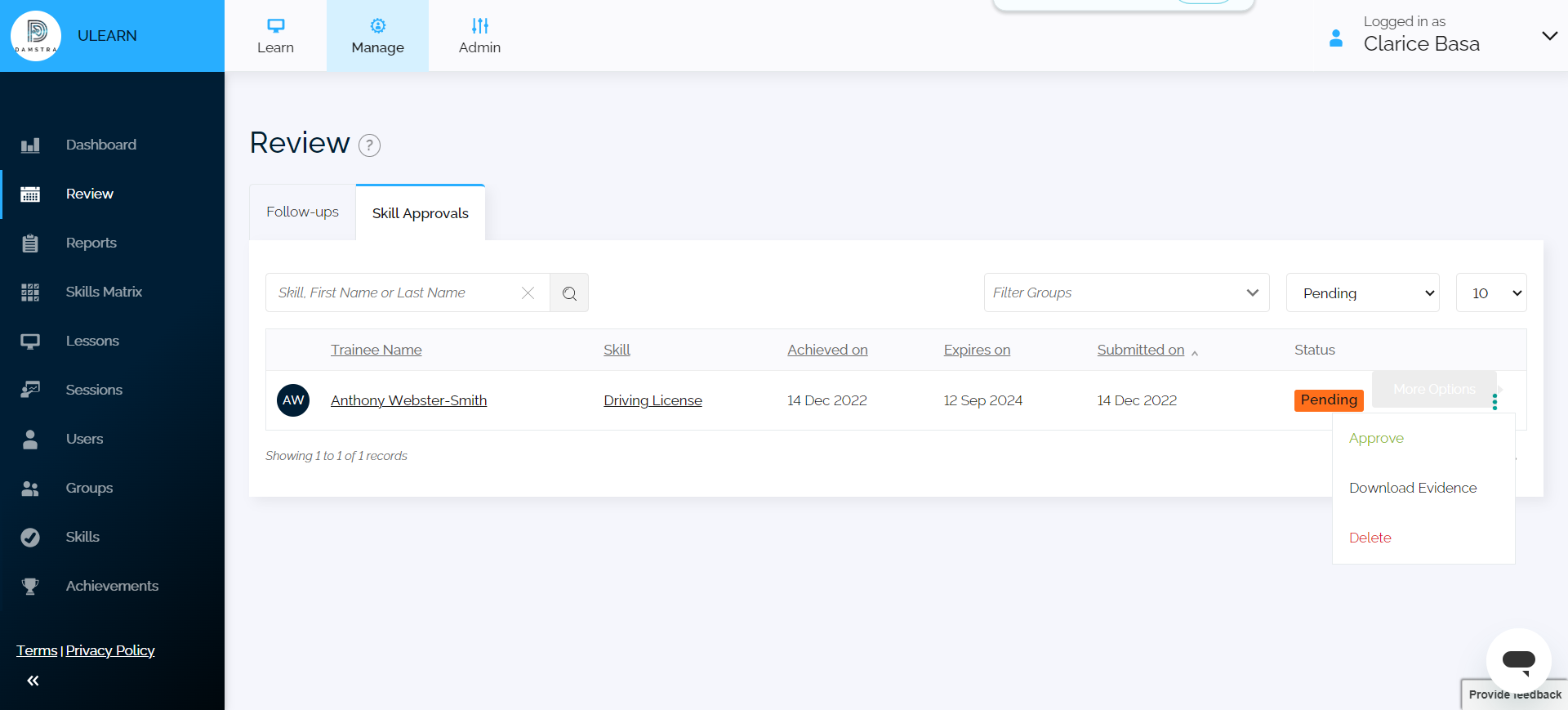Click the AW avatar circle
1568x710 pixels.
pos(293,400)
